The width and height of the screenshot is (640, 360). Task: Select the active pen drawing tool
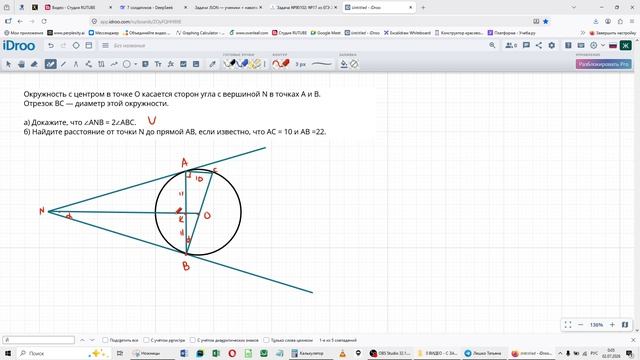pyautogui.click(x=51, y=64)
